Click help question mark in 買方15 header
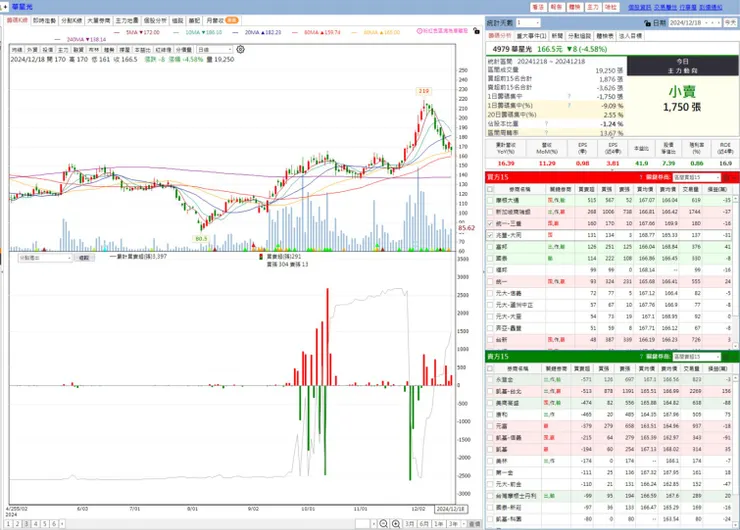This screenshot has height=530, width=740. point(641,177)
